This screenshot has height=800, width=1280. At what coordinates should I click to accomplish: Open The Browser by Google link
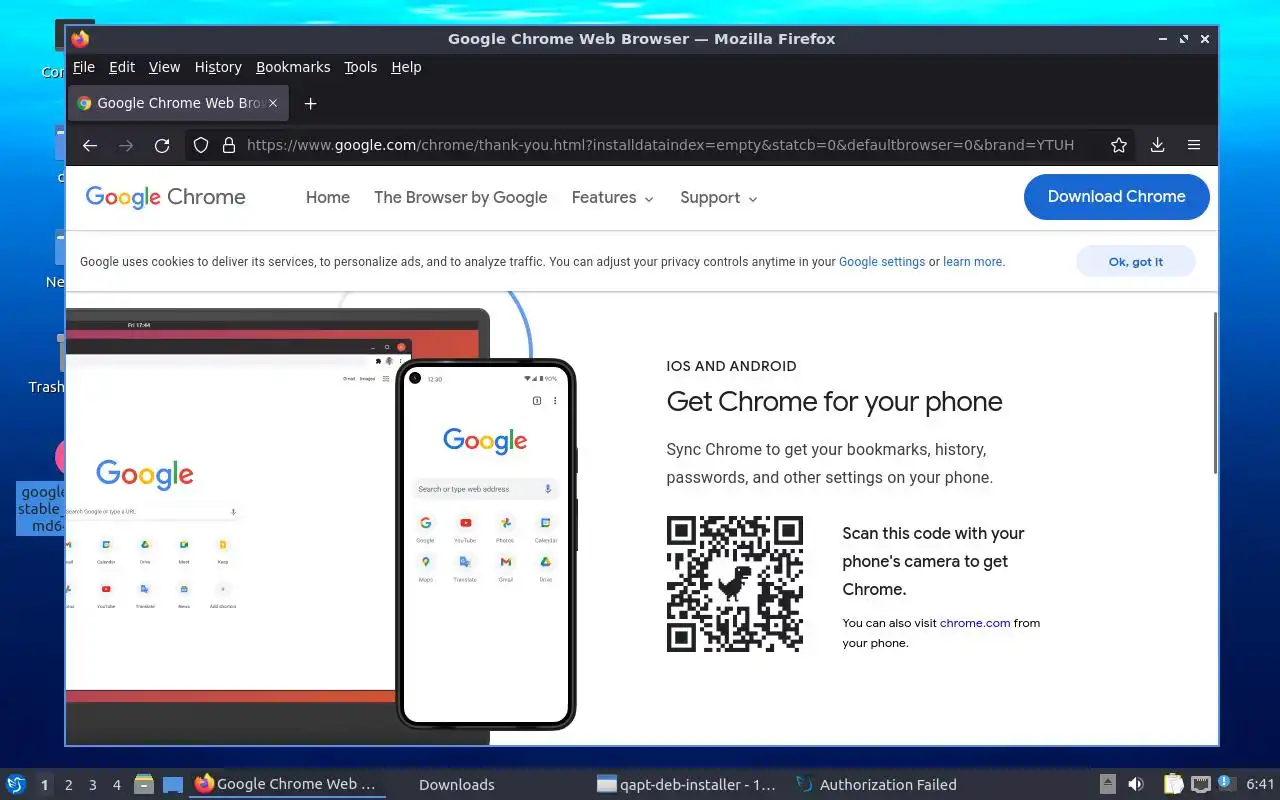click(460, 197)
